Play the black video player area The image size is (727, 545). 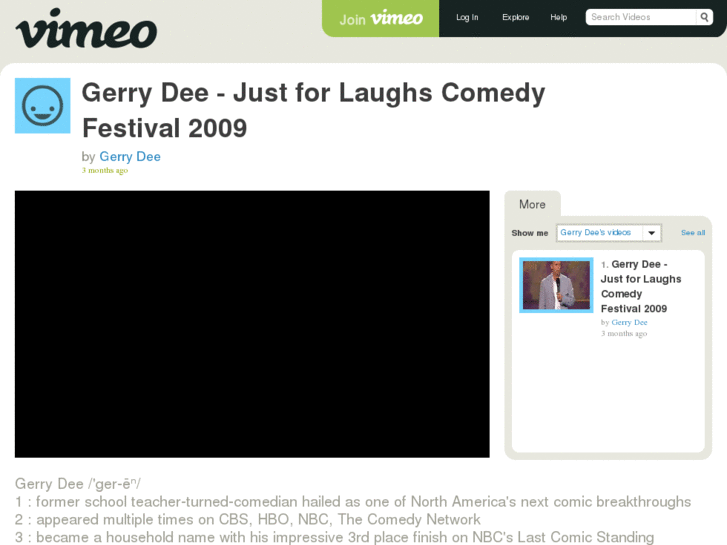[x=252, y=324]
